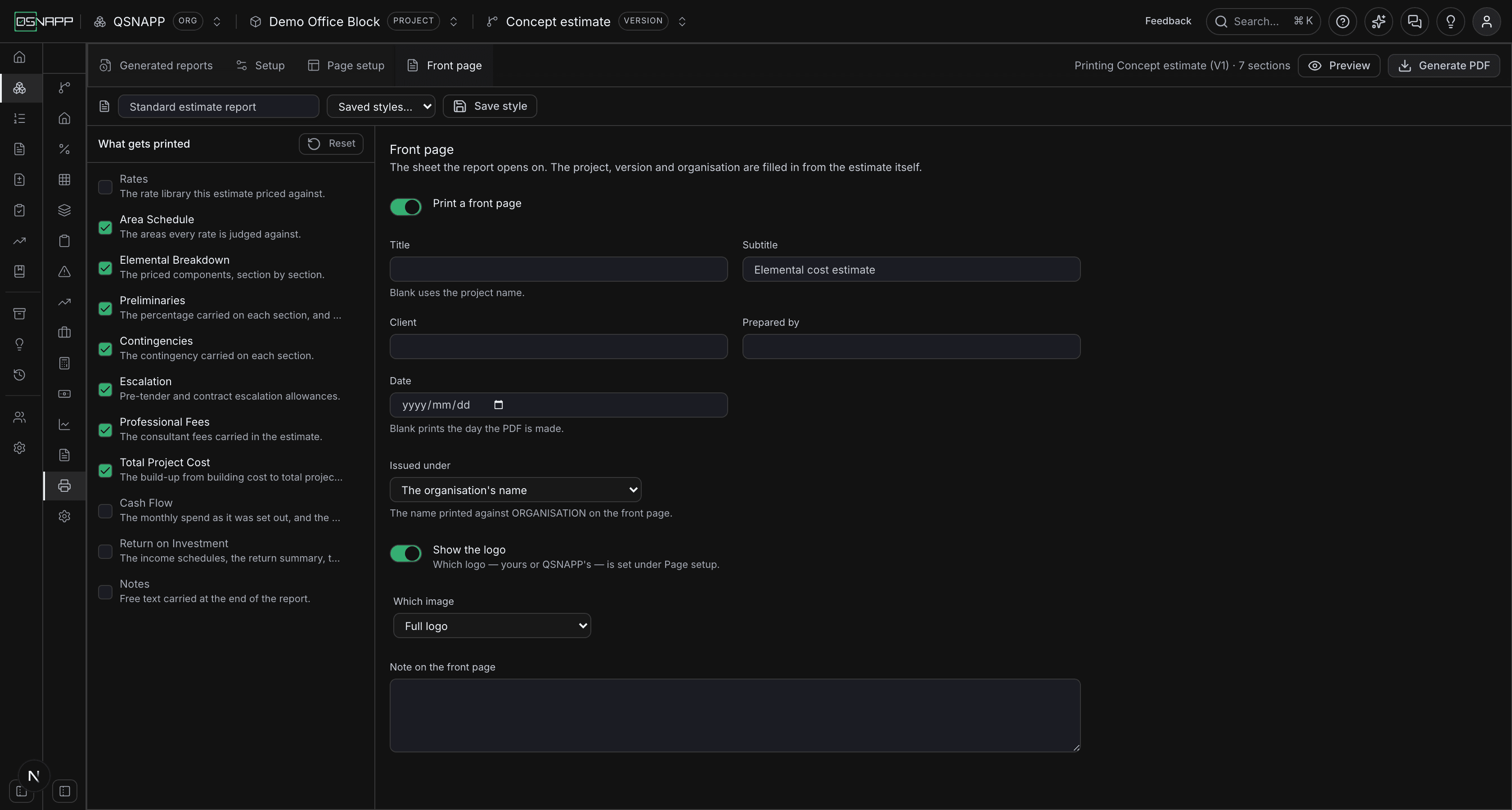Open the settings gear in left sidebar
This screenshot has width=1512, height=810.
point(19,448)
